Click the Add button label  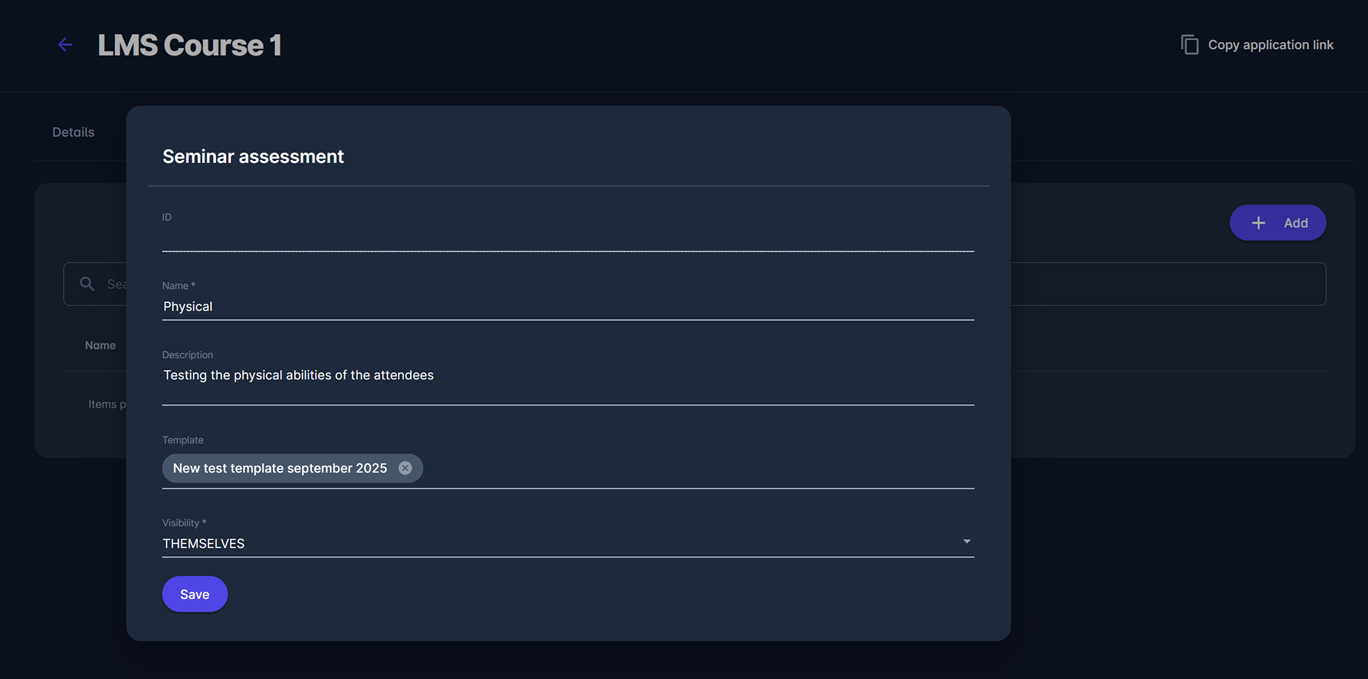coord(1295,223)
